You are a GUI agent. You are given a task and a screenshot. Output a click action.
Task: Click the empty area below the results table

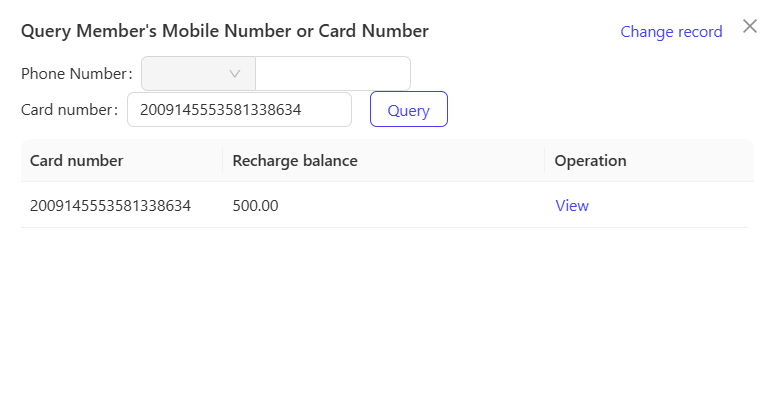click(386, 317)
